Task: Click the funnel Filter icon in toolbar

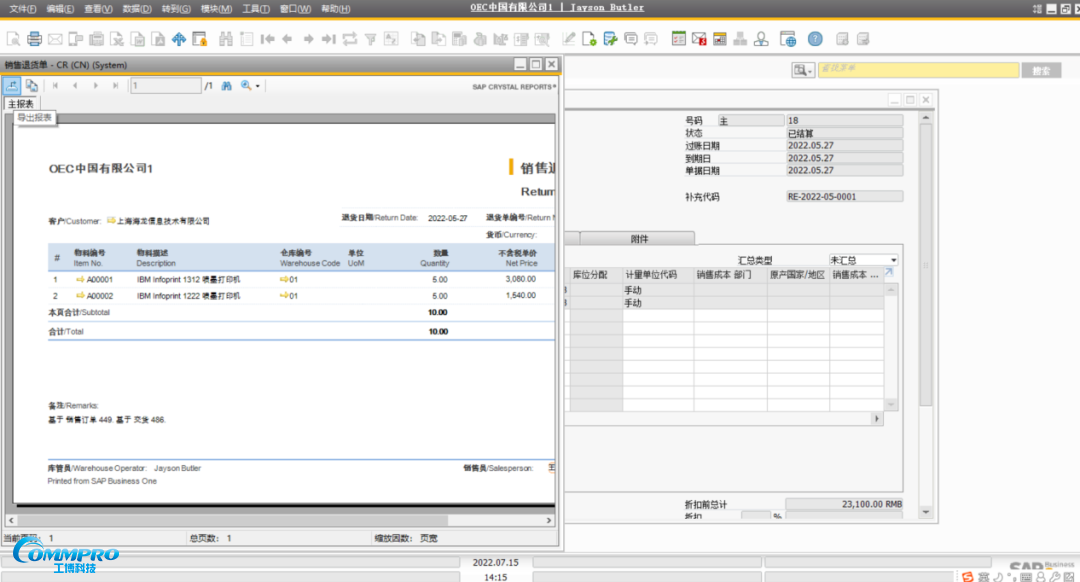Action: 370,39
